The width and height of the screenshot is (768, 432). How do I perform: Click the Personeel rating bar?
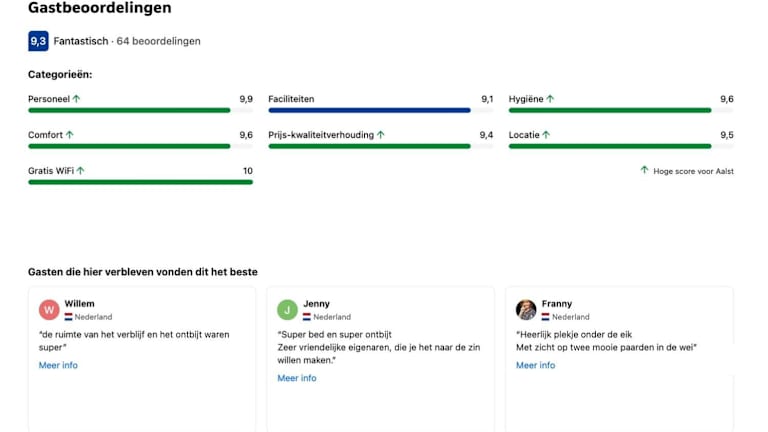click(x=129, y=110)
